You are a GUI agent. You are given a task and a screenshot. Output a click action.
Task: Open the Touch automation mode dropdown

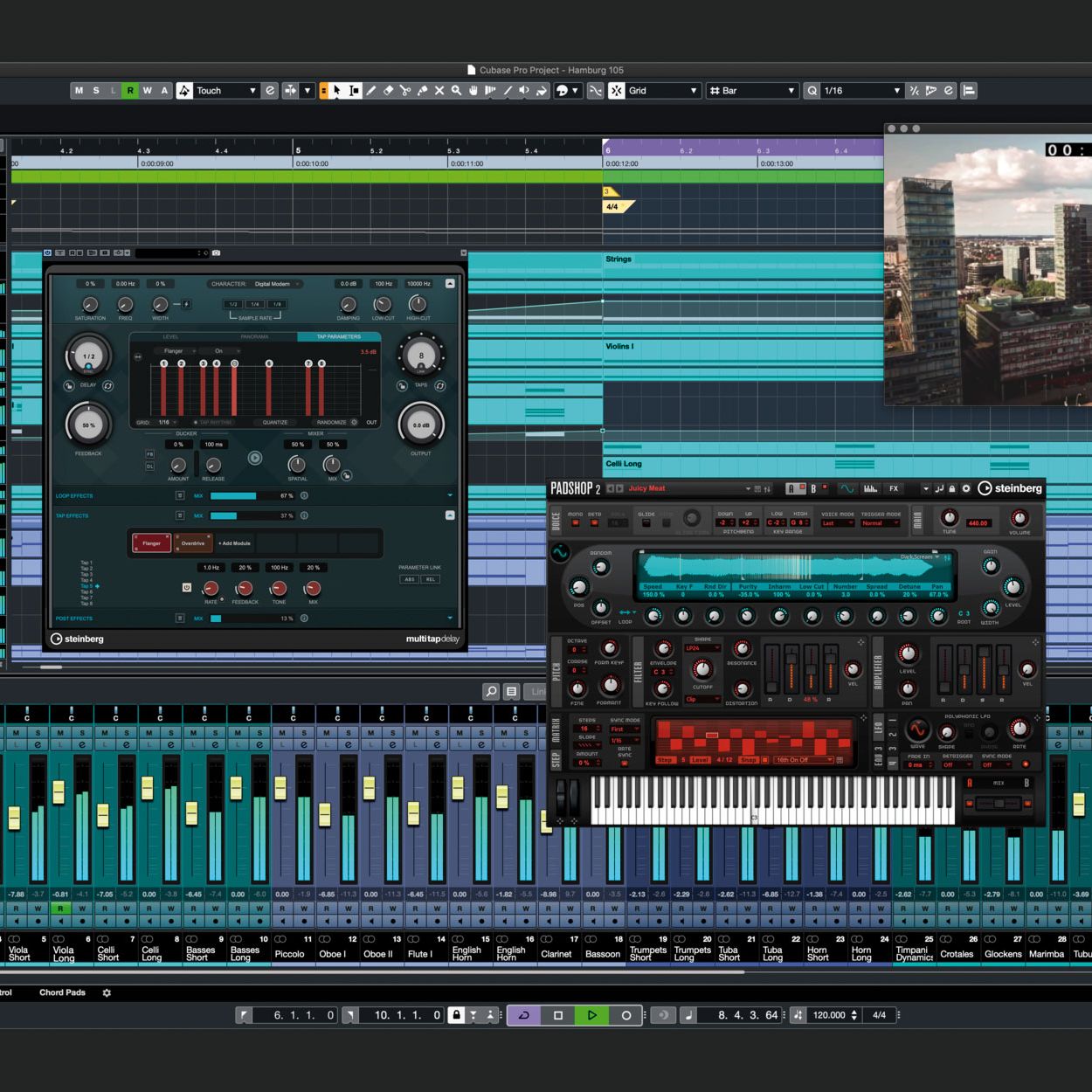tap(225, 91)
